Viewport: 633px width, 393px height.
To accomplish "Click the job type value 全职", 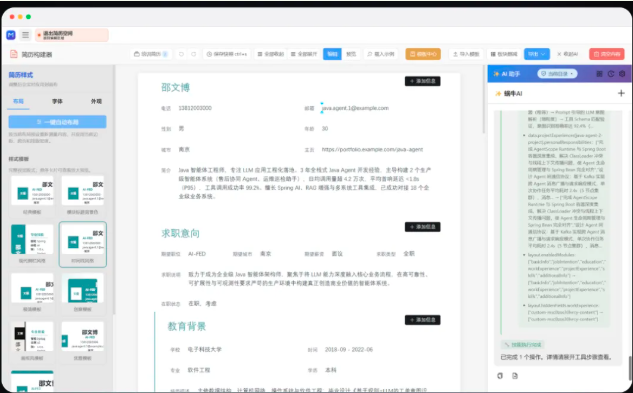I will coord(409,254).
